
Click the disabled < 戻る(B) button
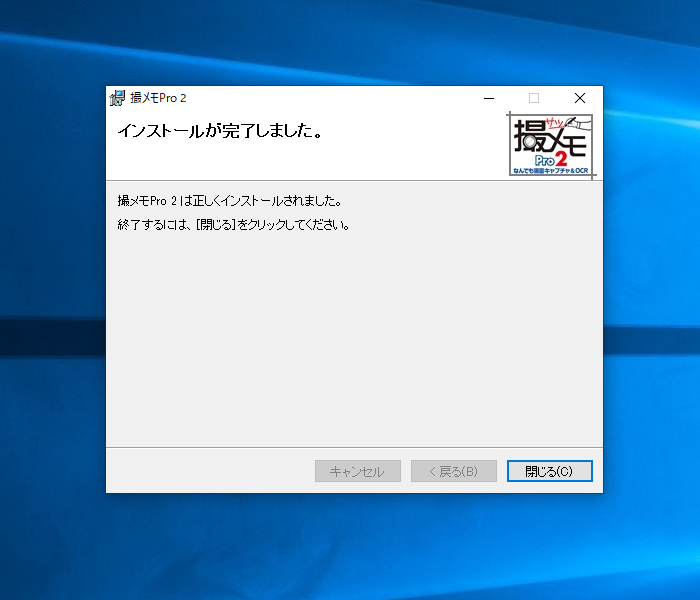[454, 471]
